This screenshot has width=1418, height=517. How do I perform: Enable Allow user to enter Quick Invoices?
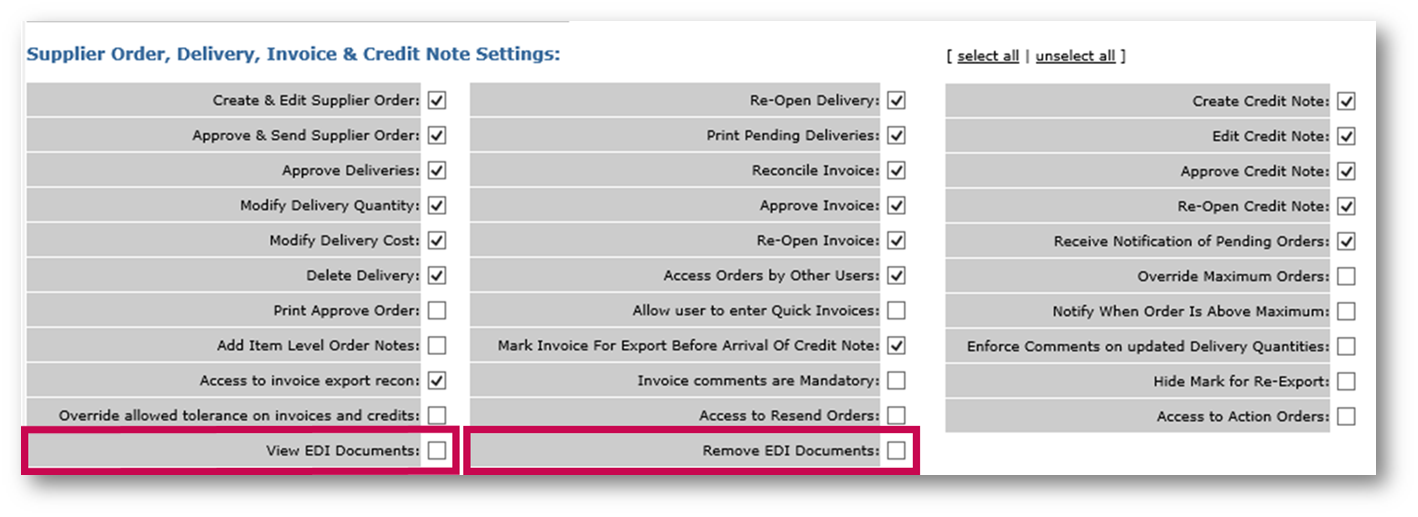click(x=896, y=311)
